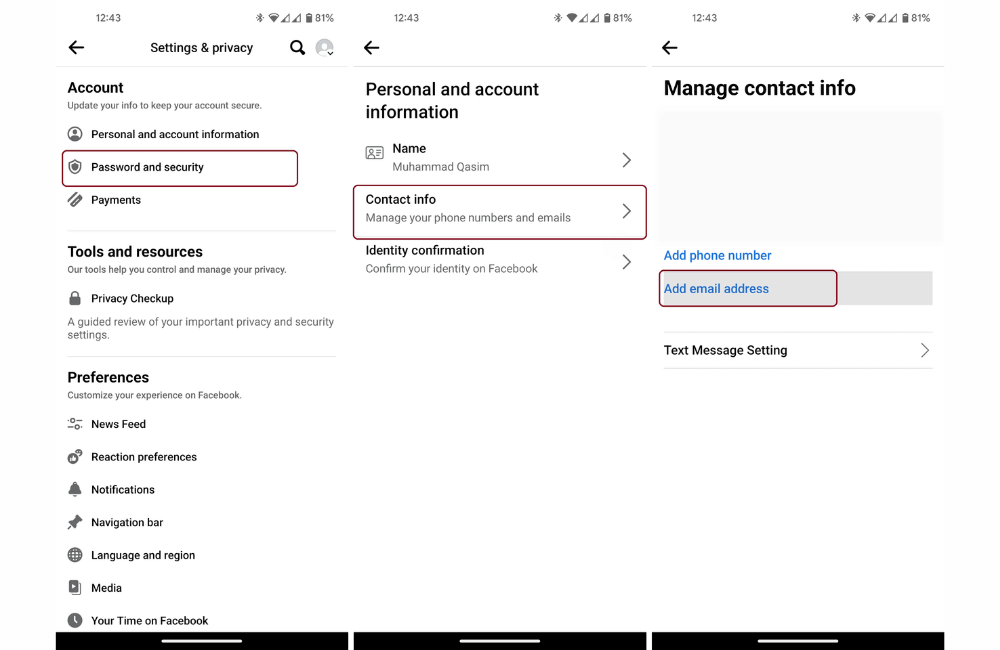Click the Media icon
The height and width of the screenshot is (650, 1000).
coord(75,587)
